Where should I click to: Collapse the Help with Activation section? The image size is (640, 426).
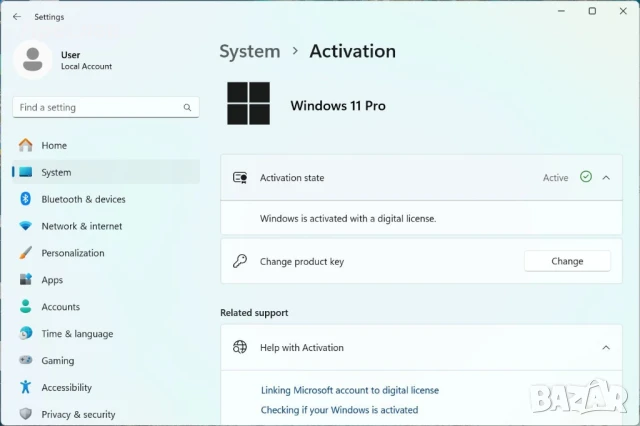pos(606,348)
